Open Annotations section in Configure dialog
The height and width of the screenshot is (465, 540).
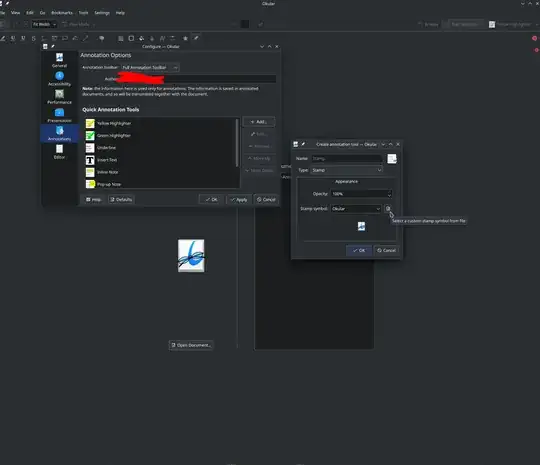click(59, 133)
